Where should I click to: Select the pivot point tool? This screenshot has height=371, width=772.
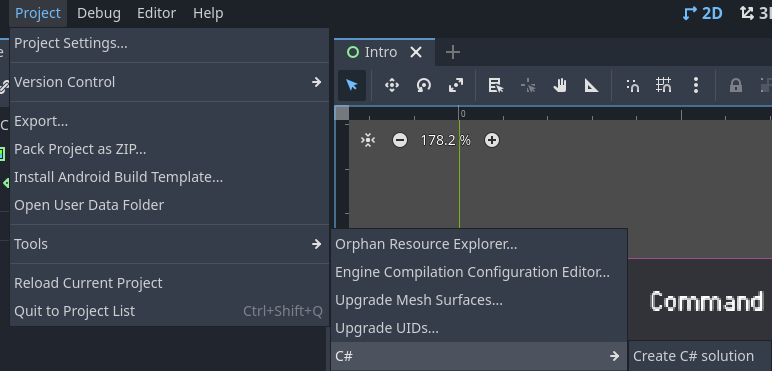coord(528,85)
